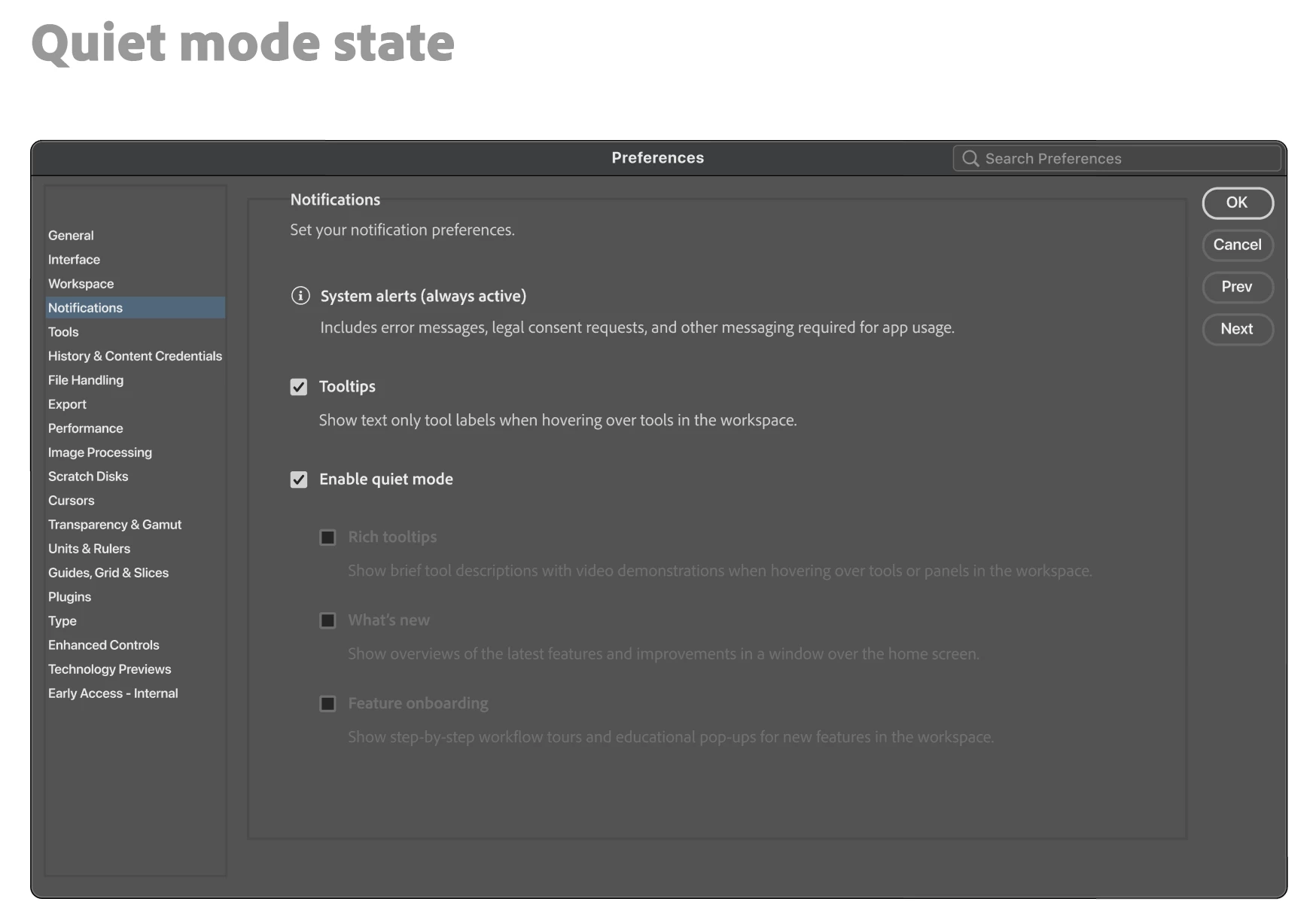Toggle the What's new checkbox
The image size is (1316, 920).
pos(327,620)
